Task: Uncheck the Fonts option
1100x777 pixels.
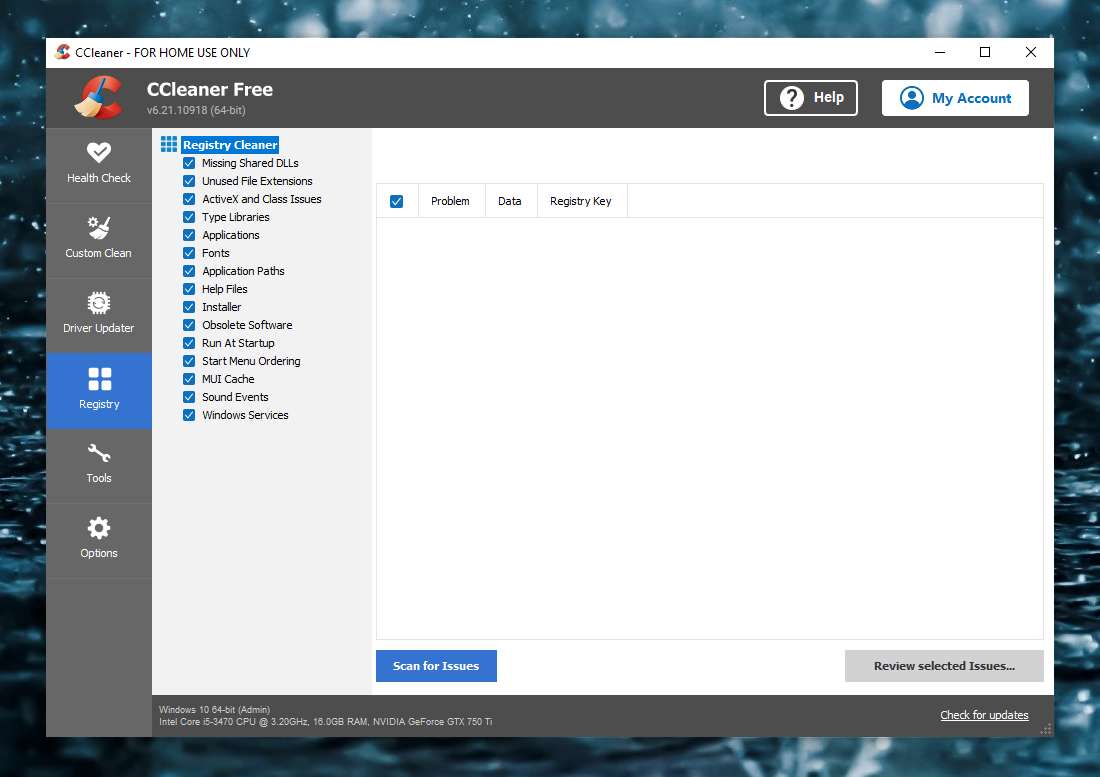Action: pos(189,253)
